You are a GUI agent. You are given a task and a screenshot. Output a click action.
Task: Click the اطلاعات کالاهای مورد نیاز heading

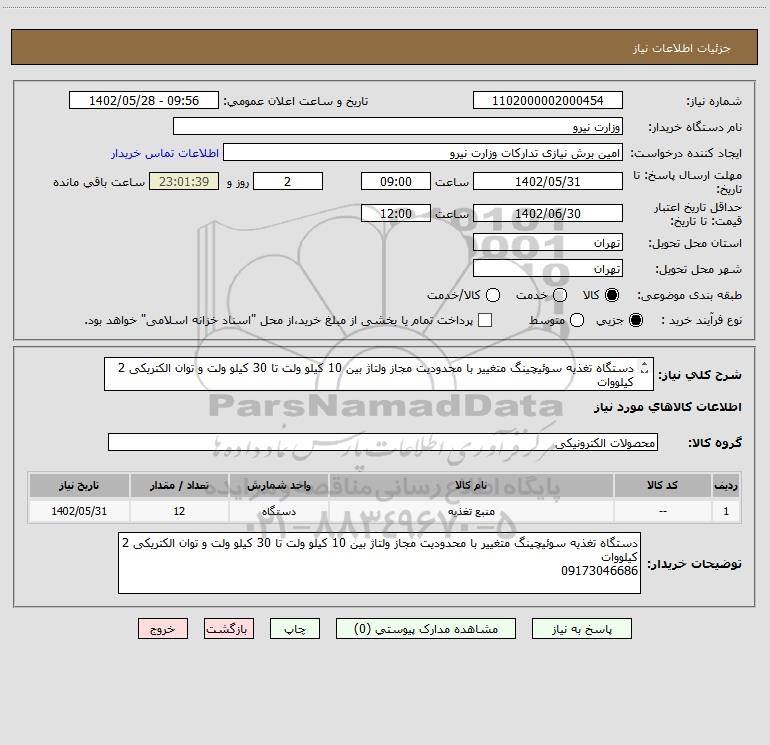tap(668, 407)
